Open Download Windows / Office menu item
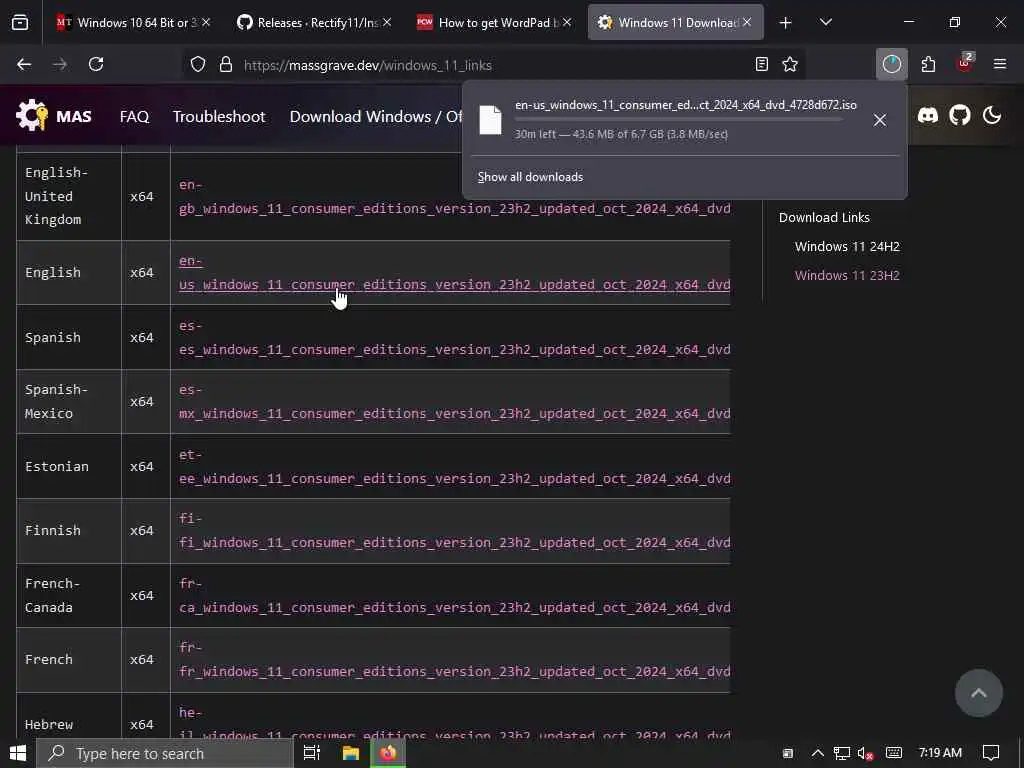Image resolution: width=1024 pixels, height=768 pixels. point(376,116)
